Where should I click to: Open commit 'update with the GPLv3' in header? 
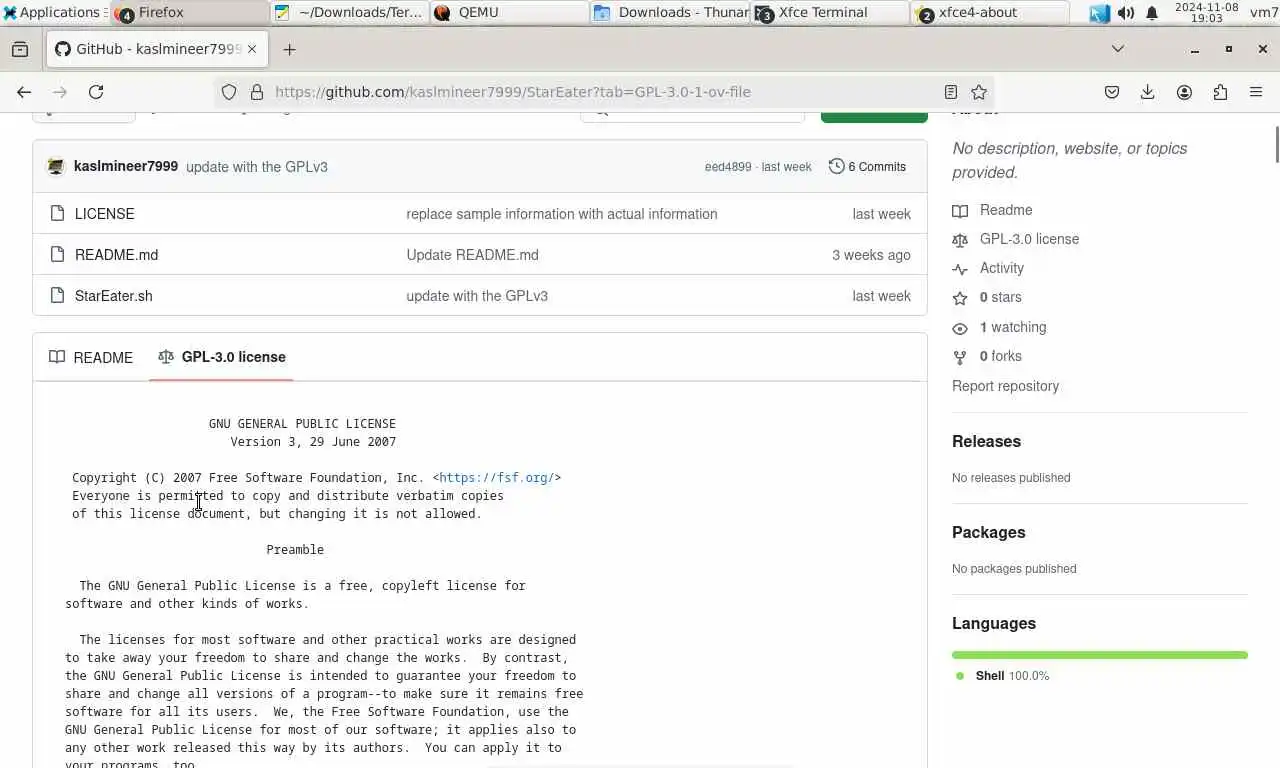257,167
